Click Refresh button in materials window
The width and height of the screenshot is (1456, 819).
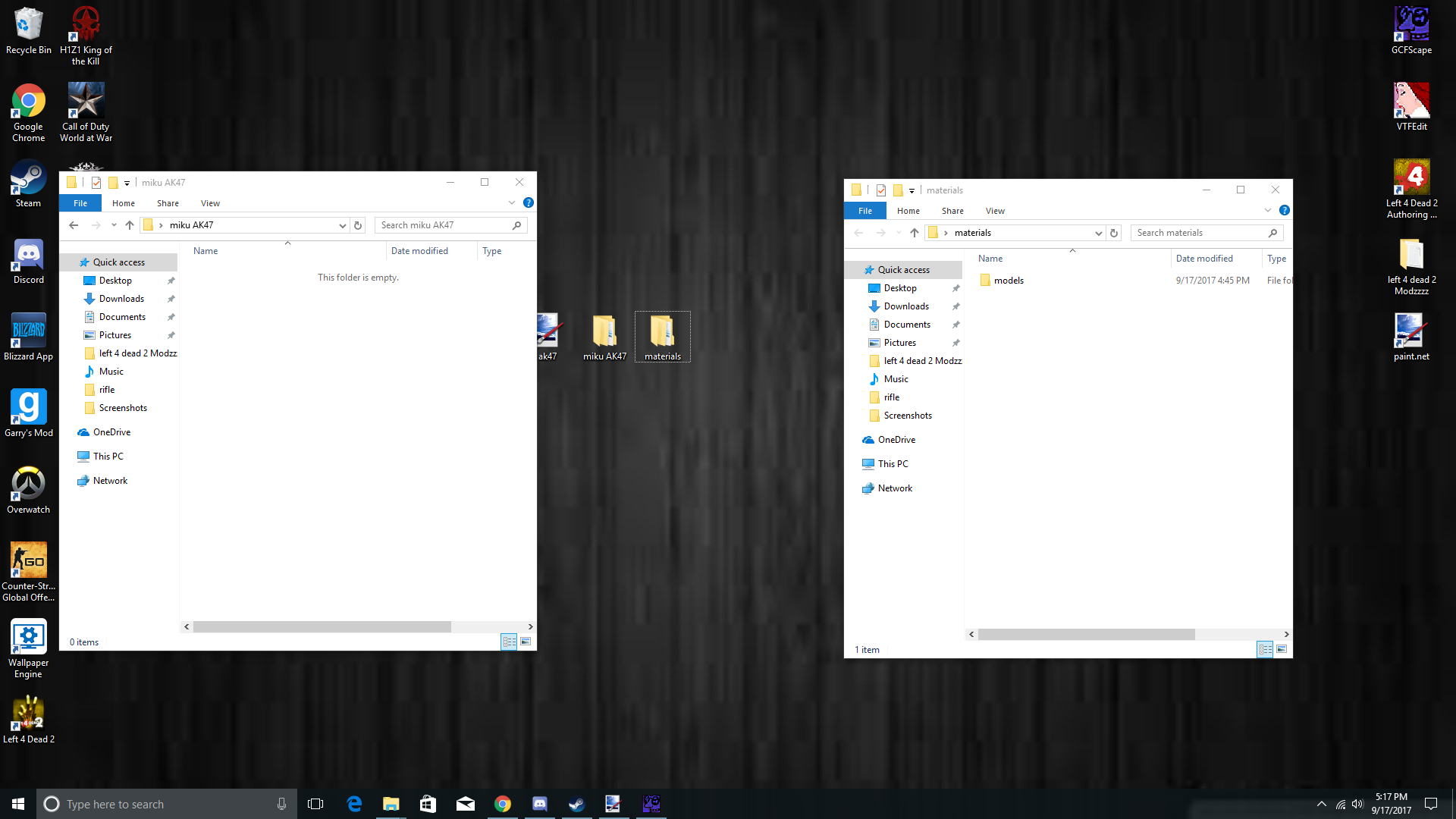pyautogui.click(x=1114, y=233)
